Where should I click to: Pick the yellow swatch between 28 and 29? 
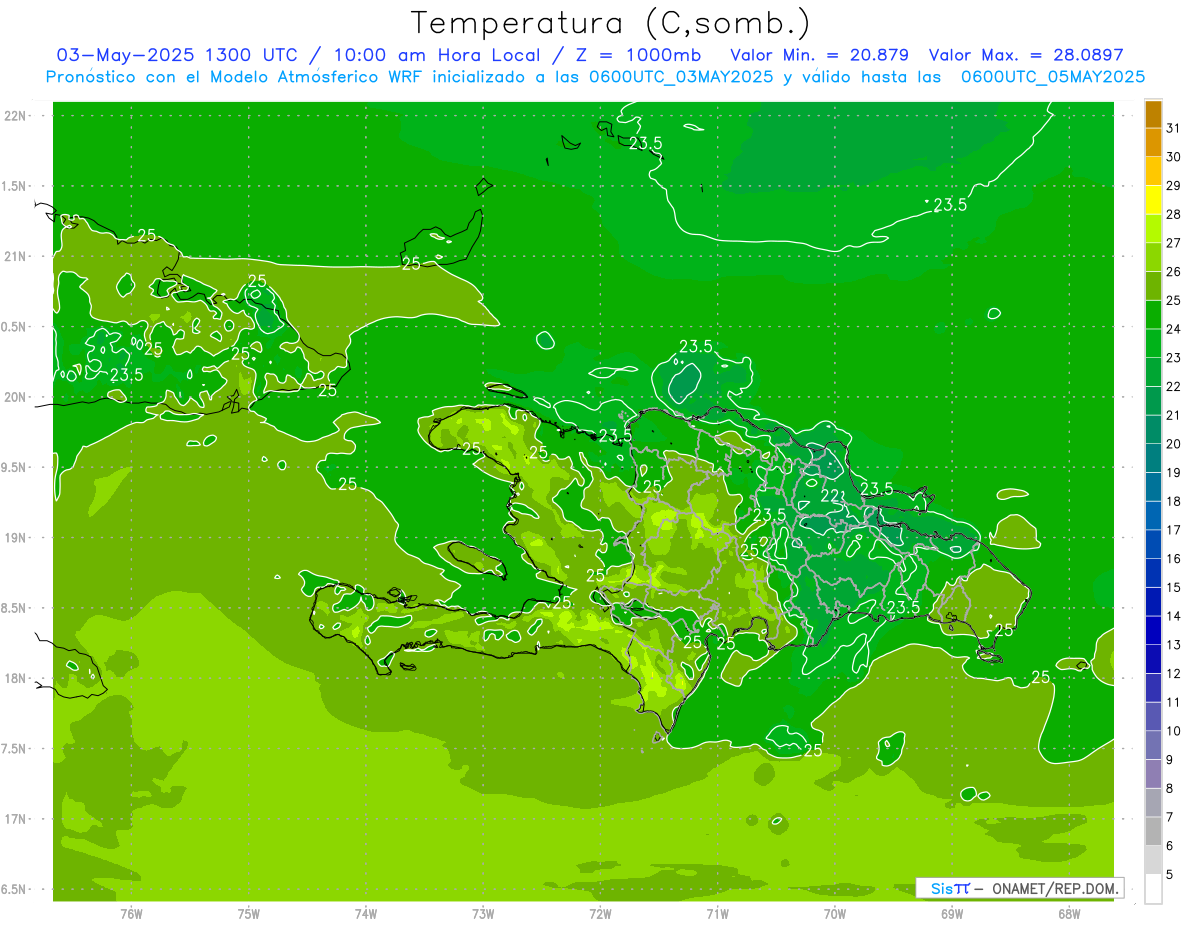click(1153, 200)
